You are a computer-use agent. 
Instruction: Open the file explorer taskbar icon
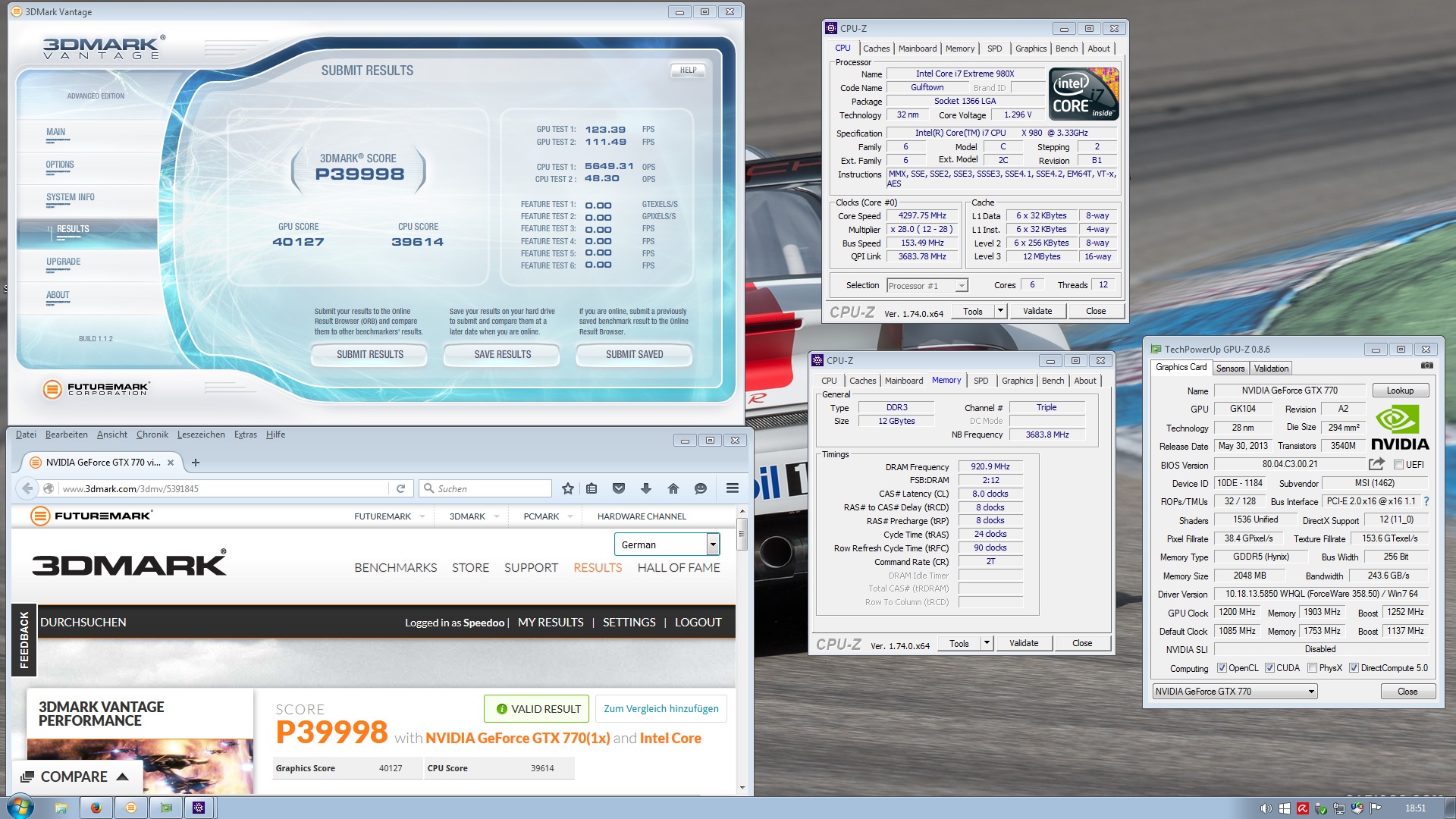tap(61, 808)
